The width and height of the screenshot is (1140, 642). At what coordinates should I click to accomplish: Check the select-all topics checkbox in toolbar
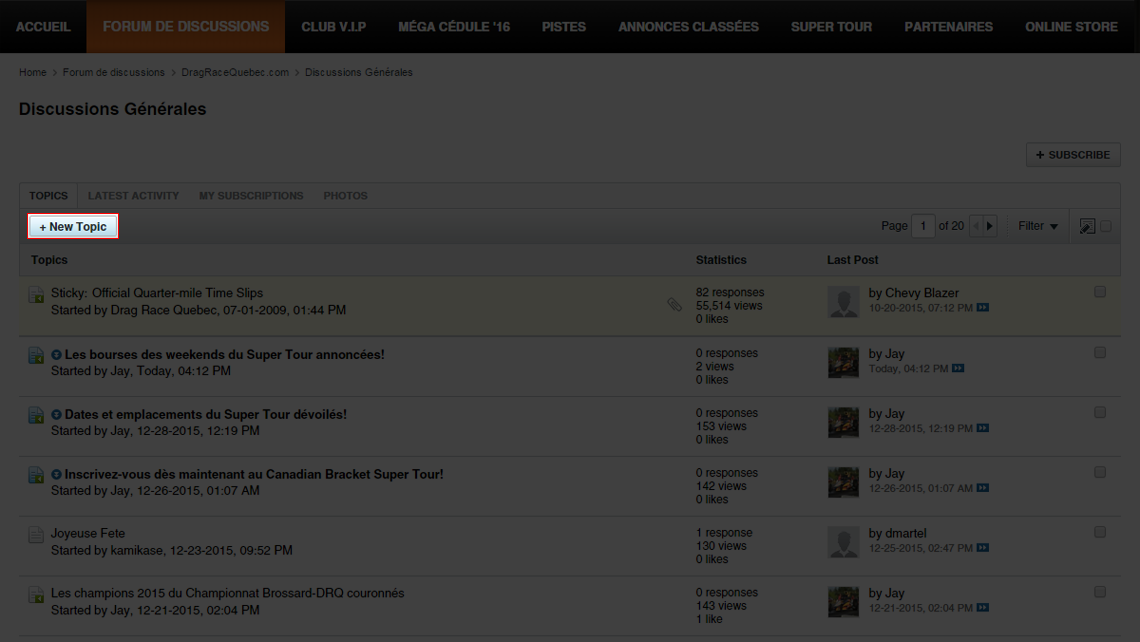click(1106, 227)
